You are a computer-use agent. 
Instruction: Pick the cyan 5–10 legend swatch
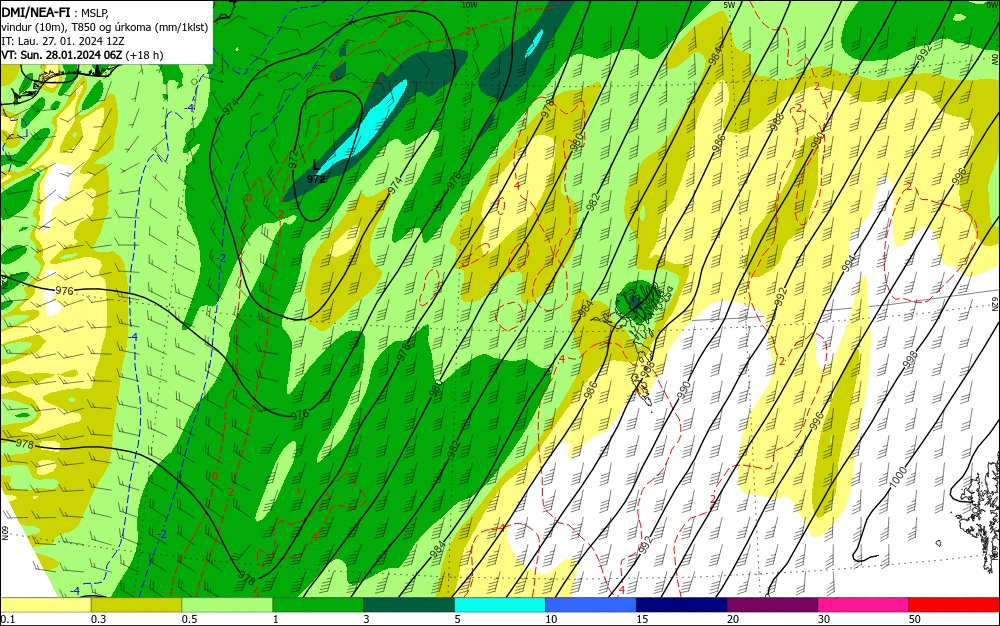pos(500,605)
